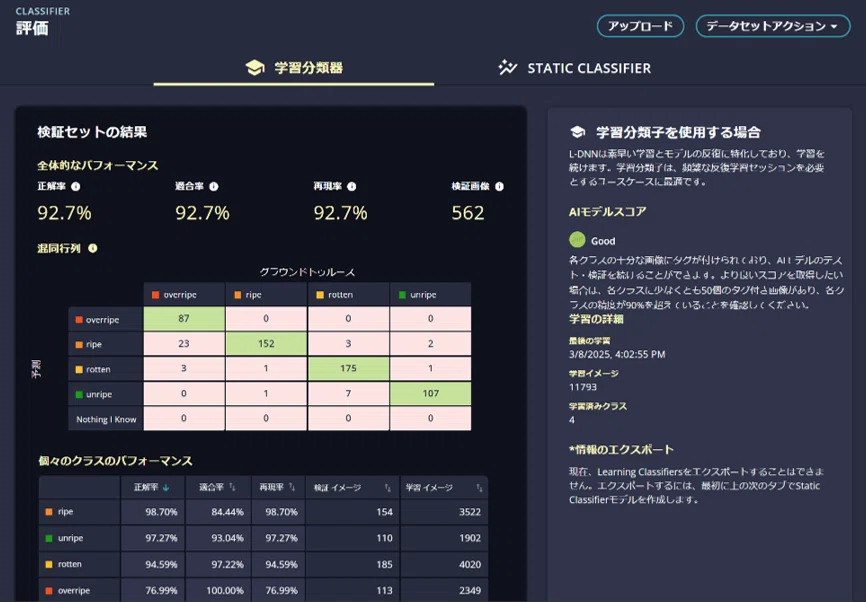
Task: Click the Nothing I Know row label
Action: pos(106,419)
